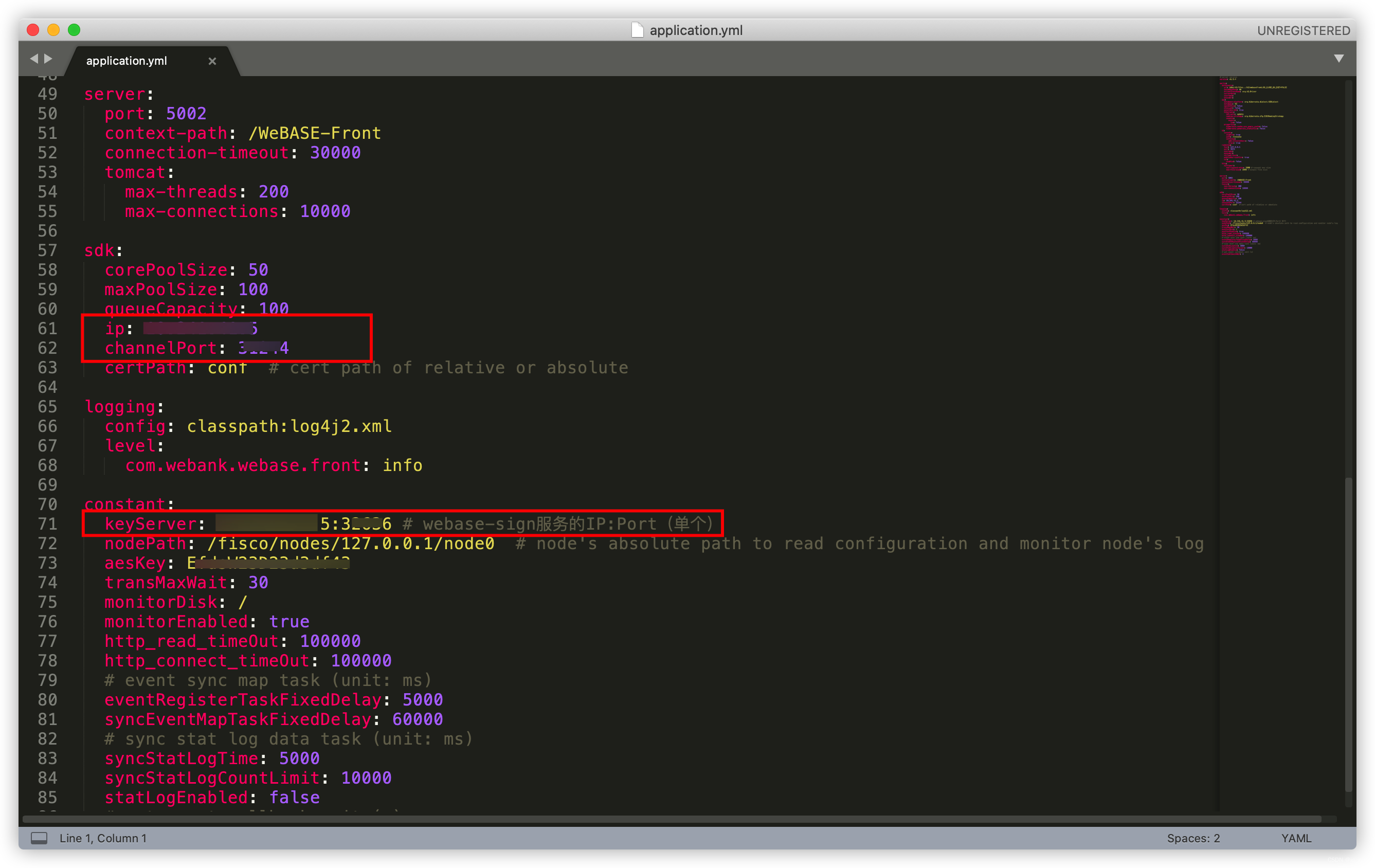Click the next tab right arrow
This screenshot has width=1375, height=868.
pos(48,59)
